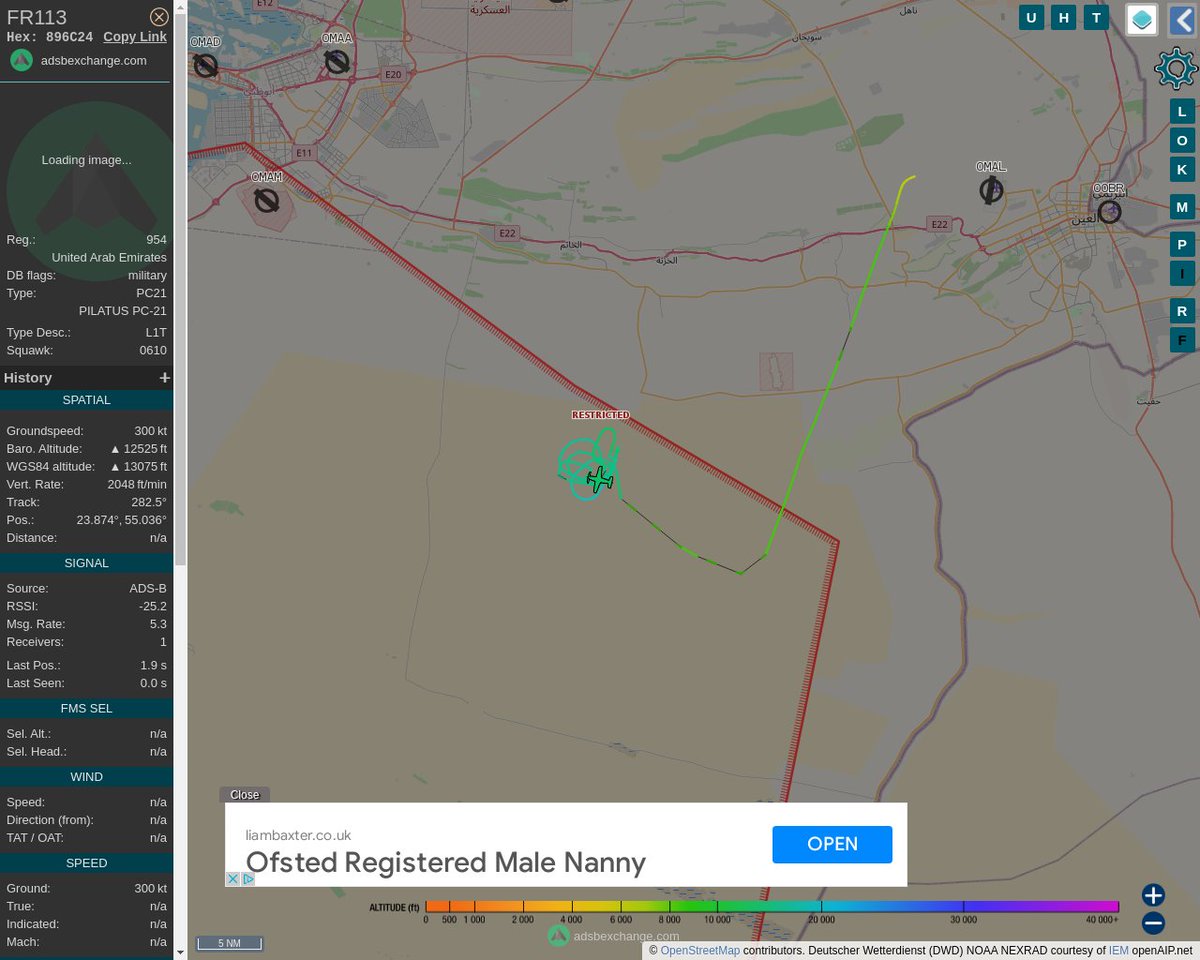The height and width of the screenshot is (960, 1200).
Task: Click the T map toggle button
Action: tap(1097, 17)
